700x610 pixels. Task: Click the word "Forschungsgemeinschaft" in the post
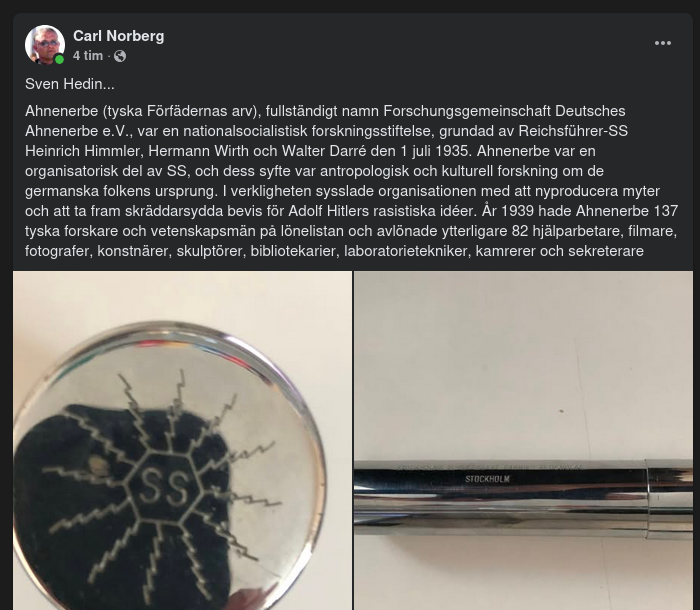click(467, 111)
